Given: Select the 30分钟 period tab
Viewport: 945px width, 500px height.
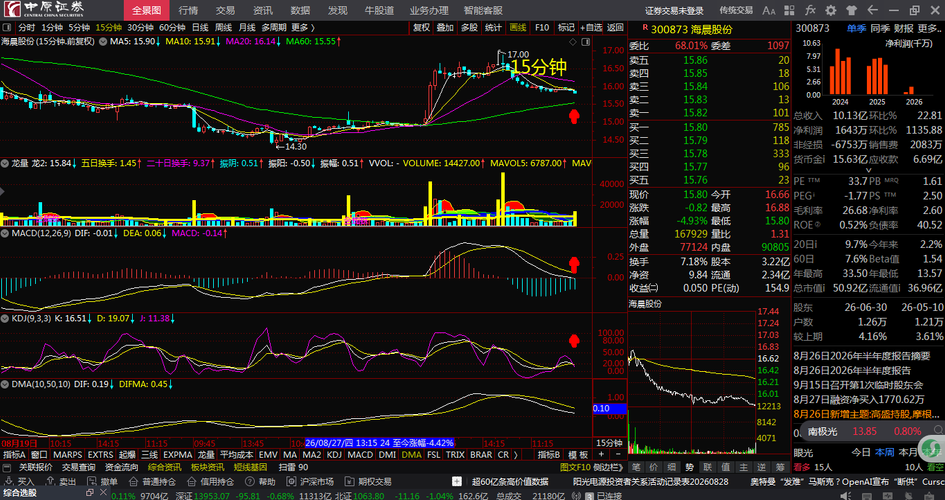Looking at the screenshot, I should (140, 28).
